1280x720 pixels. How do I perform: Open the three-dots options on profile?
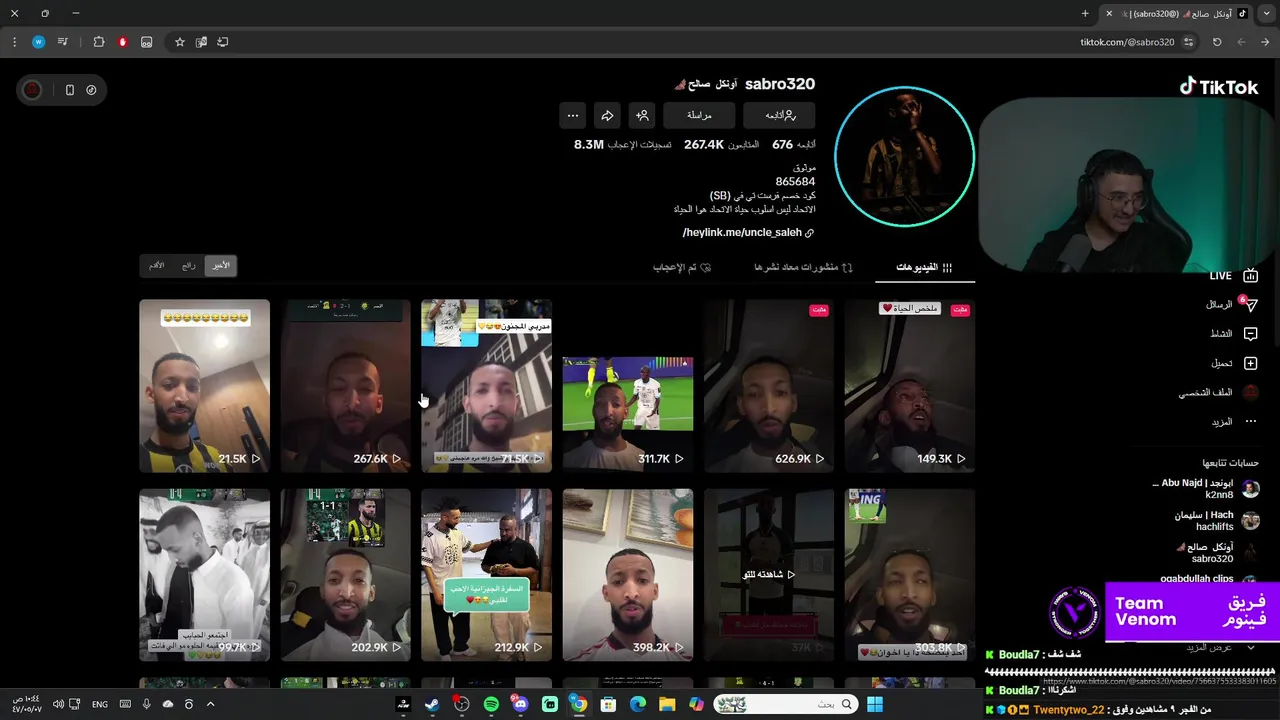pos(572,115)
